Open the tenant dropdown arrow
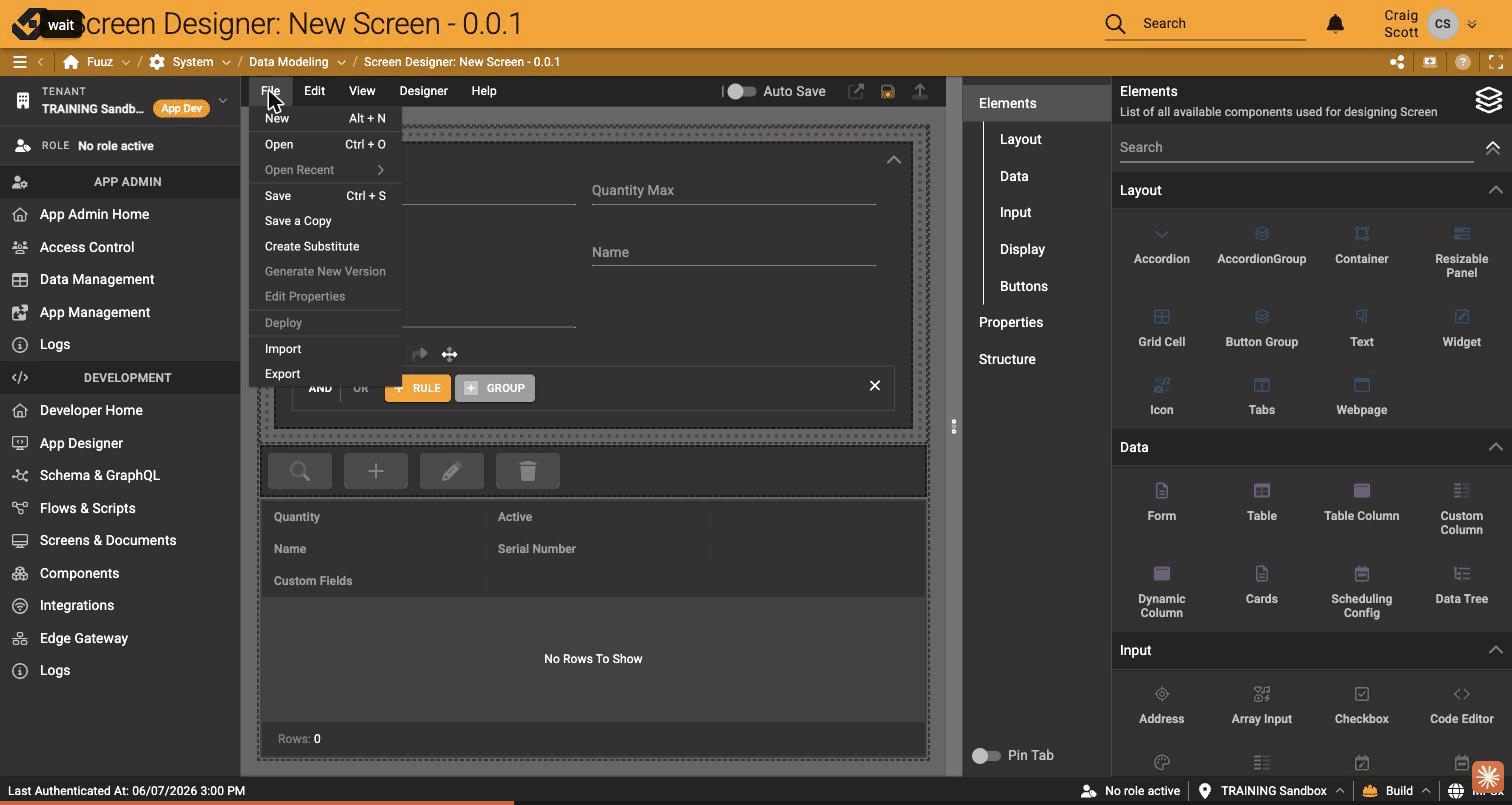The width and height of the screenshot is (1512, 805). [x=223, y=100]
